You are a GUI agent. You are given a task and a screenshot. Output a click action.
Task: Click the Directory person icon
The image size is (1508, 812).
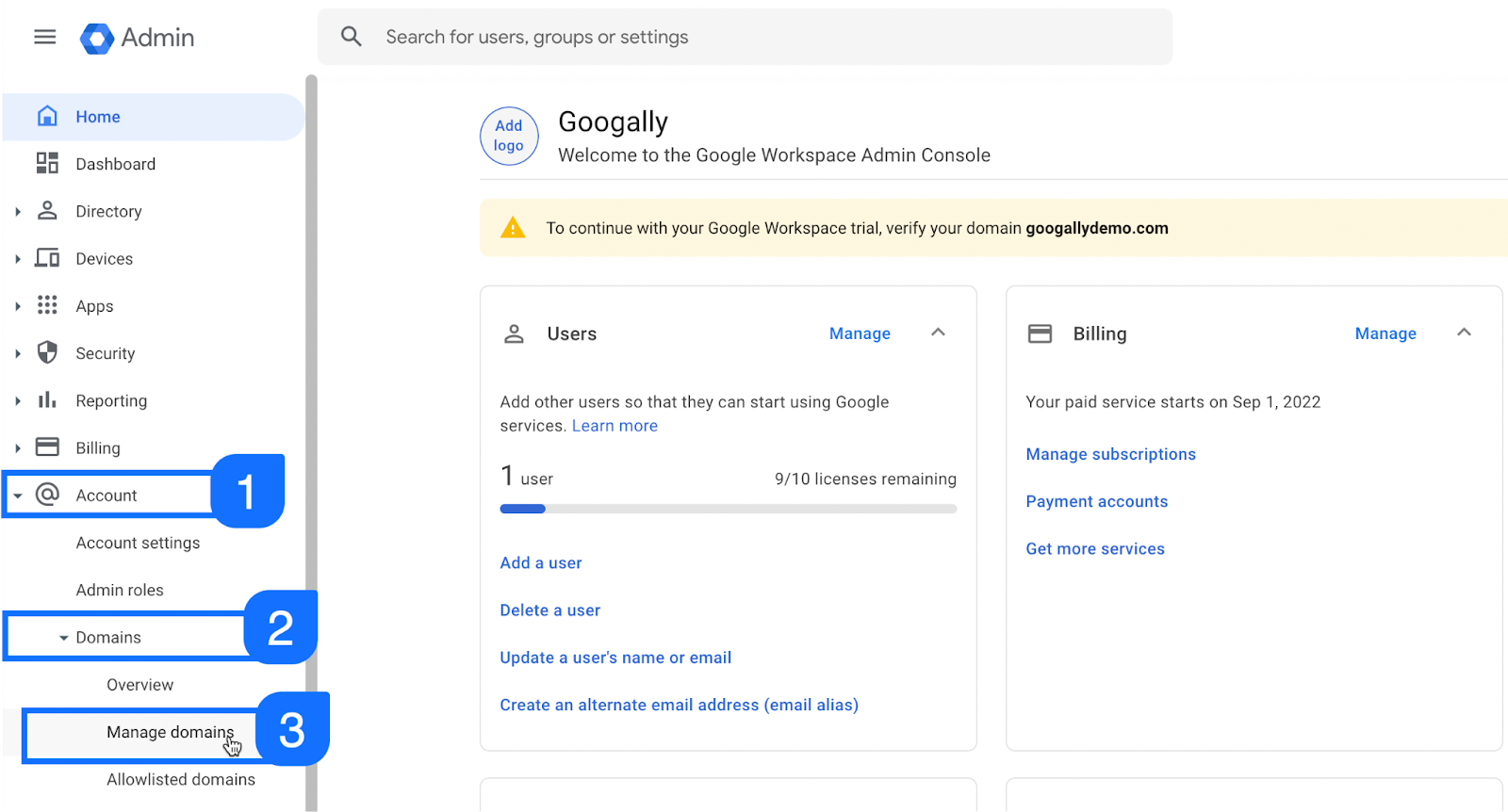47,210
